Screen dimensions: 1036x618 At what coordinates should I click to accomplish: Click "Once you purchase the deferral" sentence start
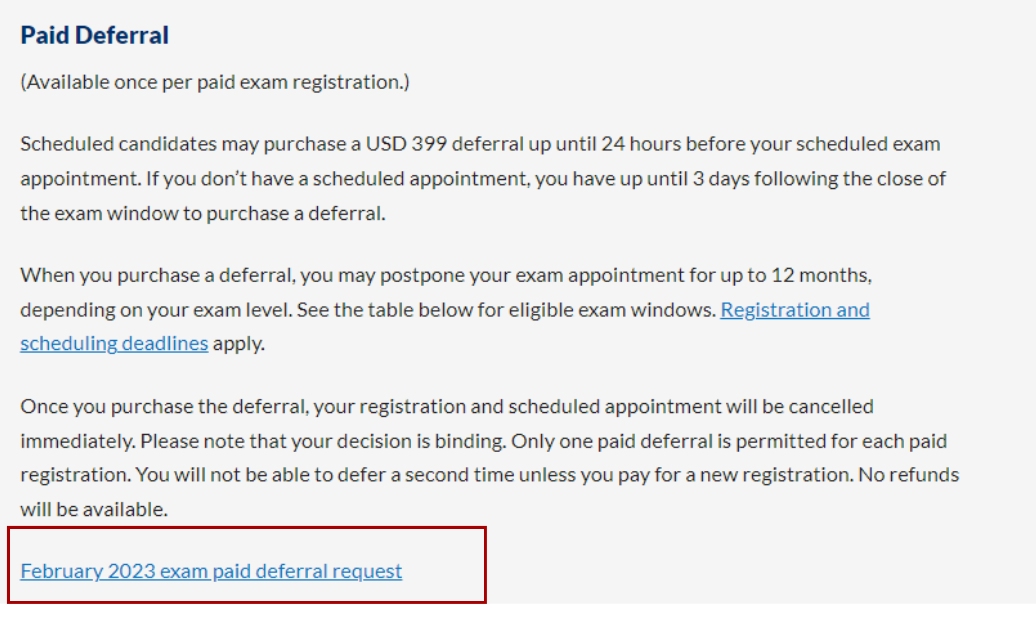coord(164,406)
